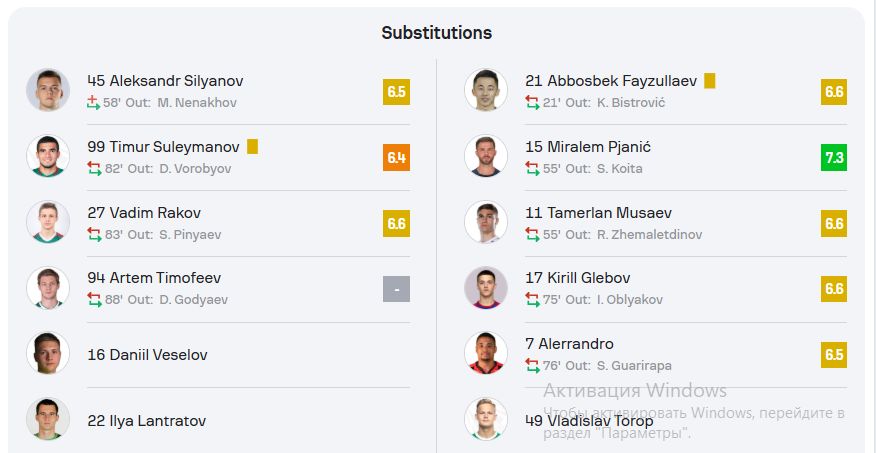
Task: Open Vladislav Torop's player avatar
Action: 486,419
